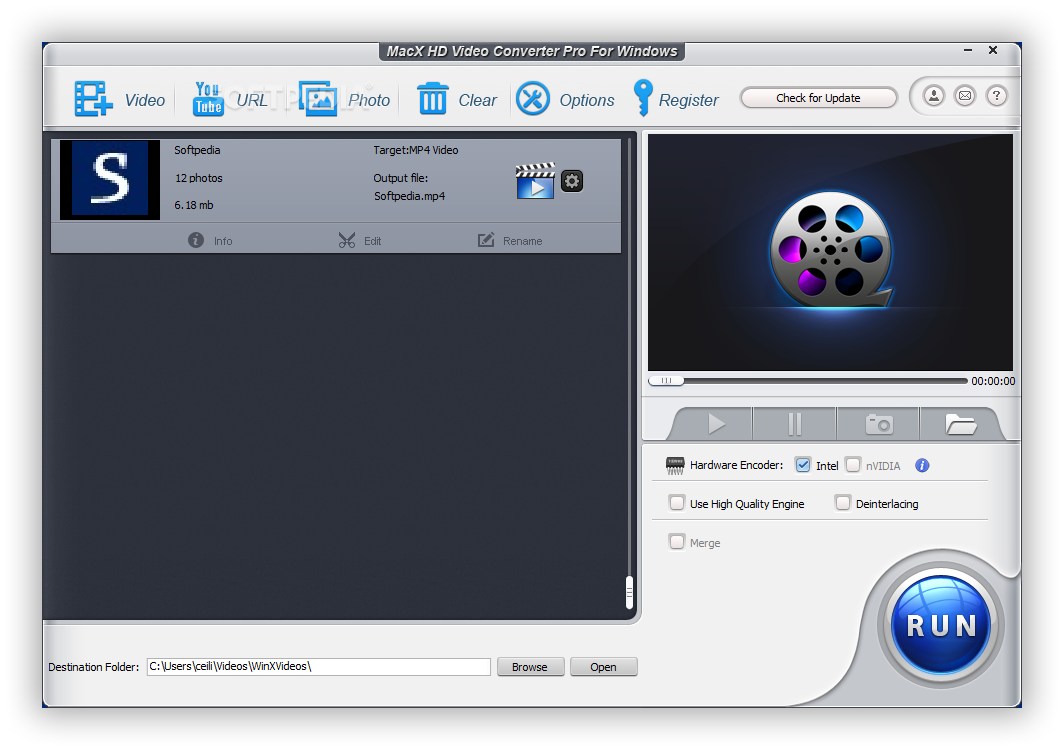Toggle the Deinterlacing checkbox
The image size is (1064, 750).
pos(842,503)
